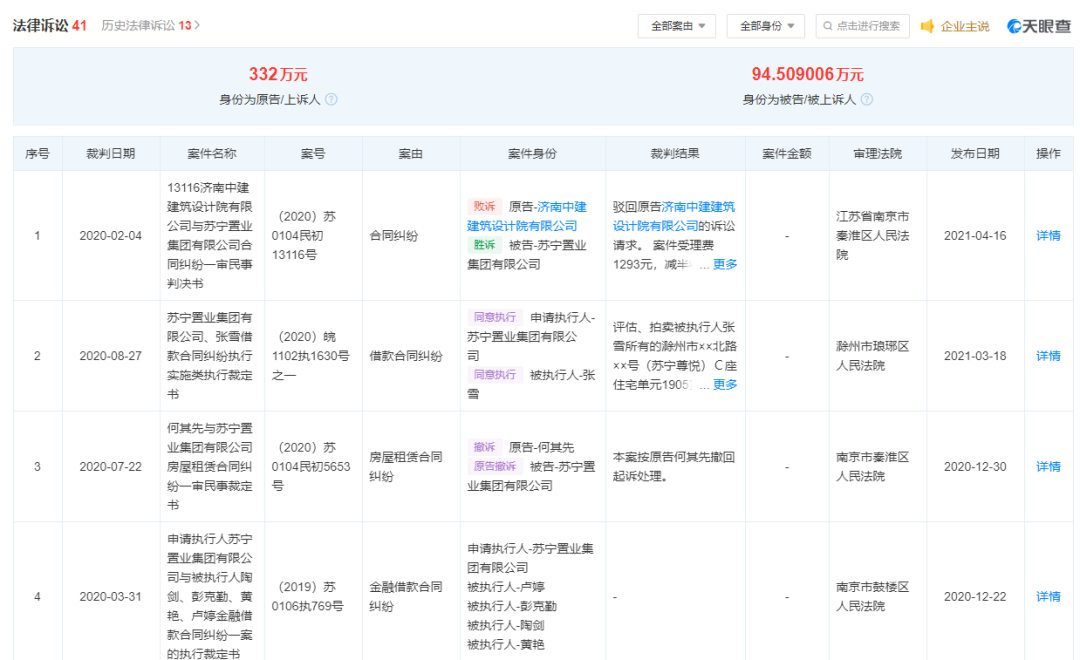The width and height of the screenshot is (1080, 660).
Task: Click the 合同纠纷 cause cell
Action: click(394, 236)
